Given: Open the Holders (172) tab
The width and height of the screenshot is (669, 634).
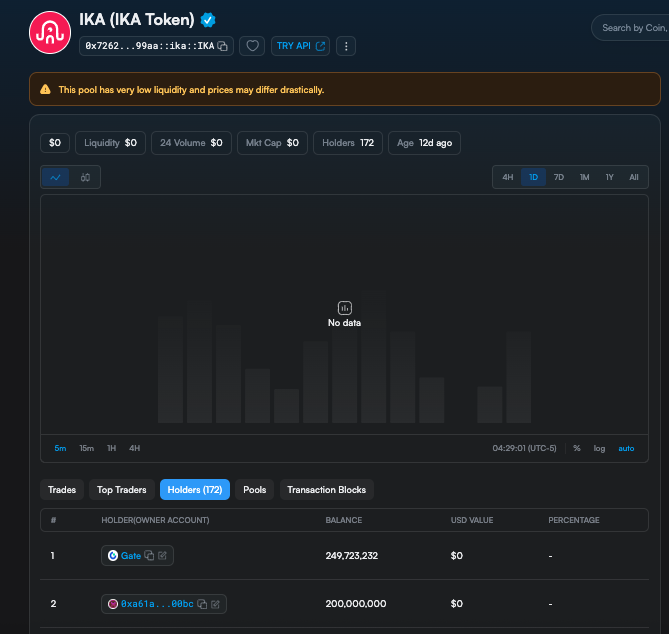Looking at the screenshot, I should (195, 489).
